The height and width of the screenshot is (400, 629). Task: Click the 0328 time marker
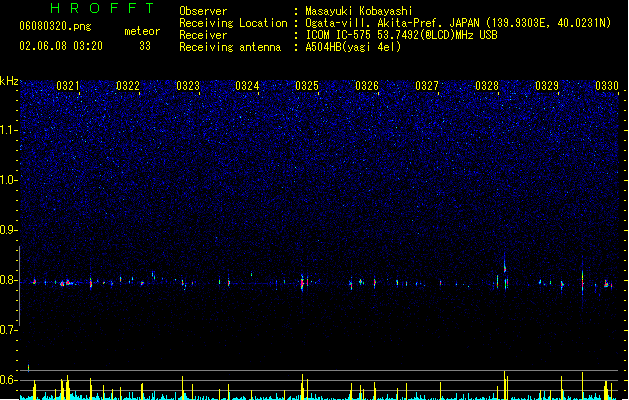point(487,85)
